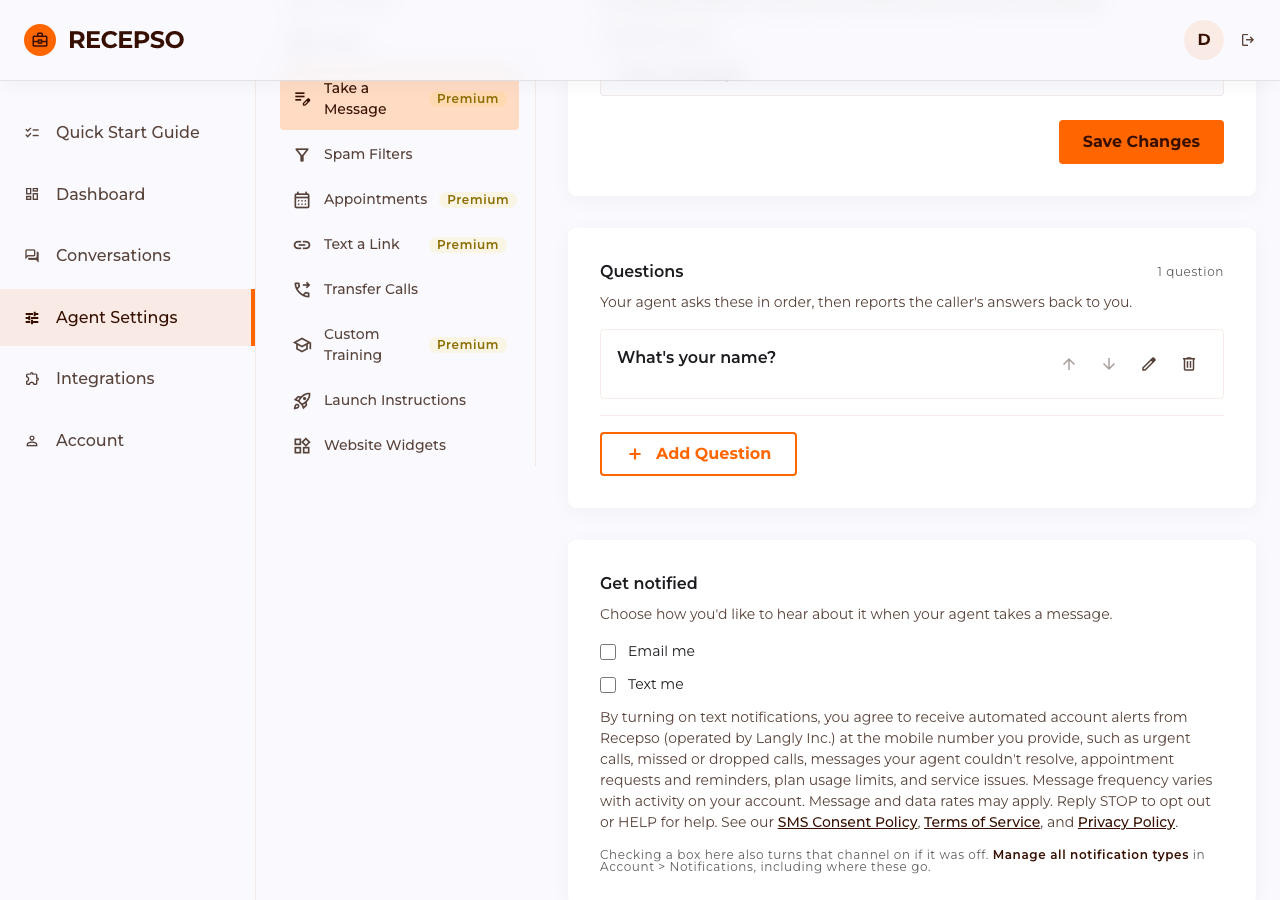Enable the Text me checkbox
This screenshot has height=900, width=1280.
coord(608,685)
